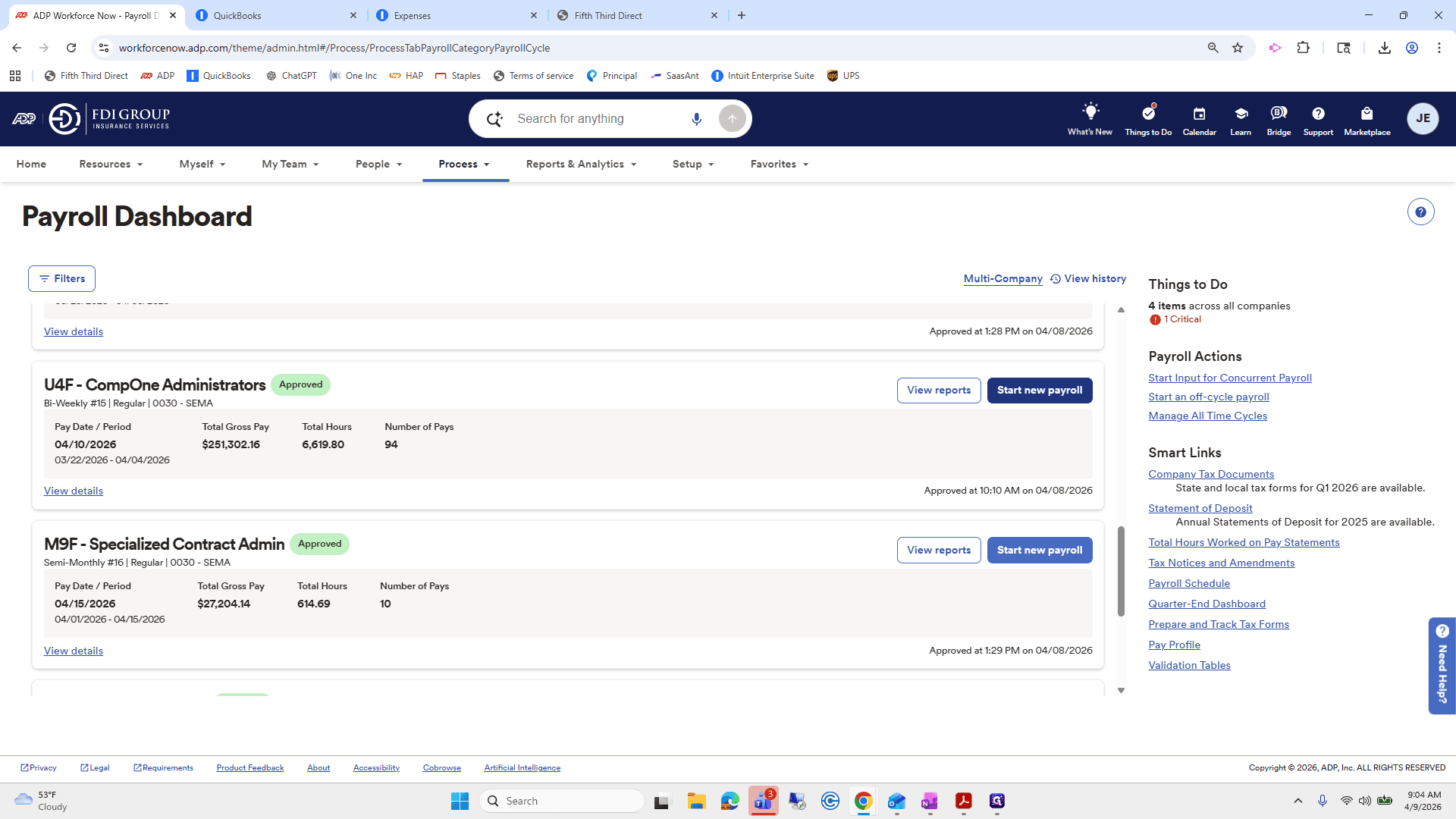Open the ADP bookmark in the bookmarks bar
Viewport: 1456px width, 819px height.
tap(158, 76)
